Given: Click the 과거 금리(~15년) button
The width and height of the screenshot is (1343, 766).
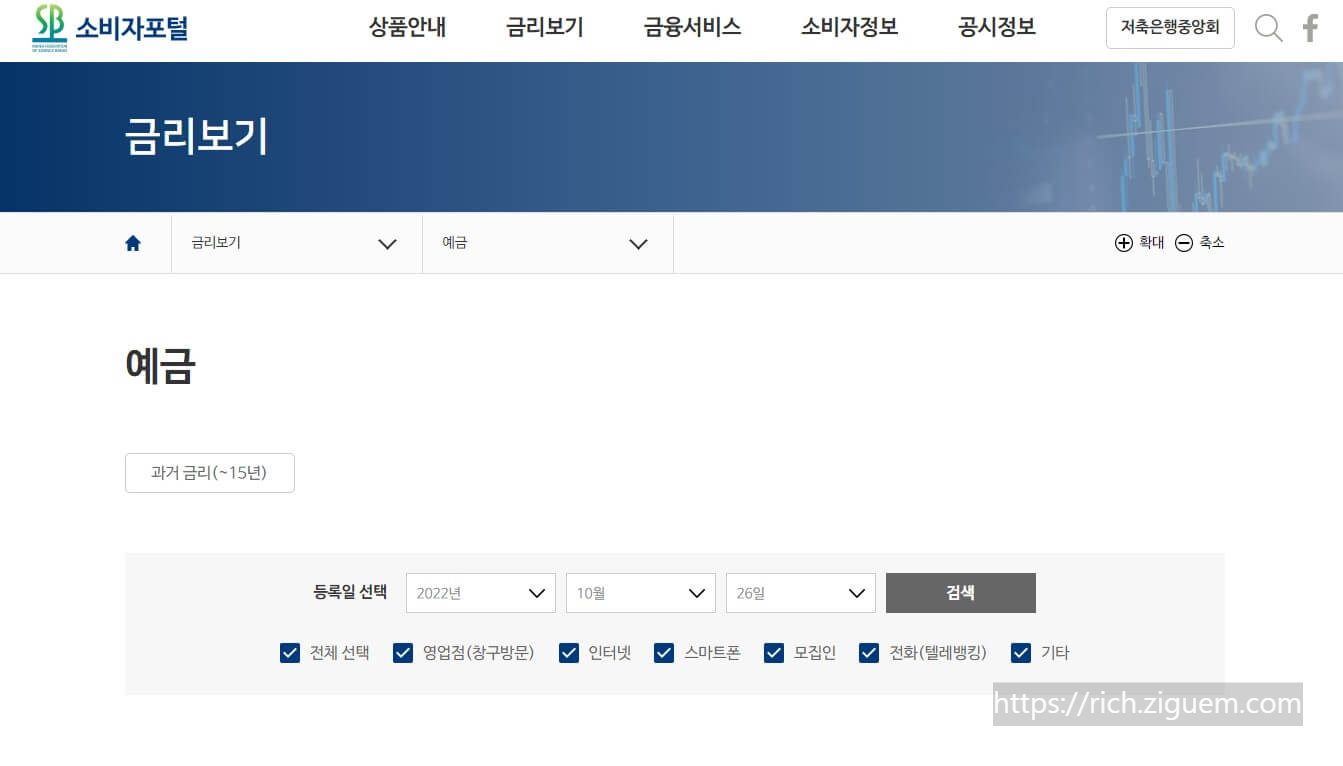Looking at the screenshot, I should (209, 472).
